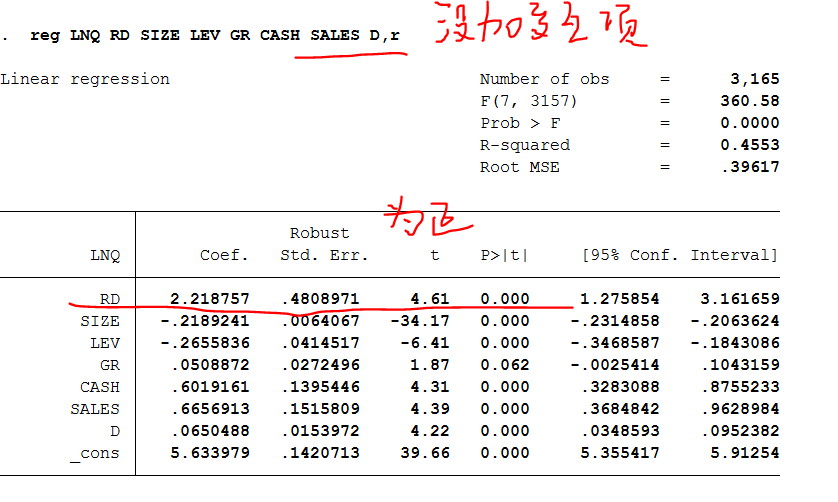
Task: Select the R-squared value 0.4553
Action: [750, 145]
